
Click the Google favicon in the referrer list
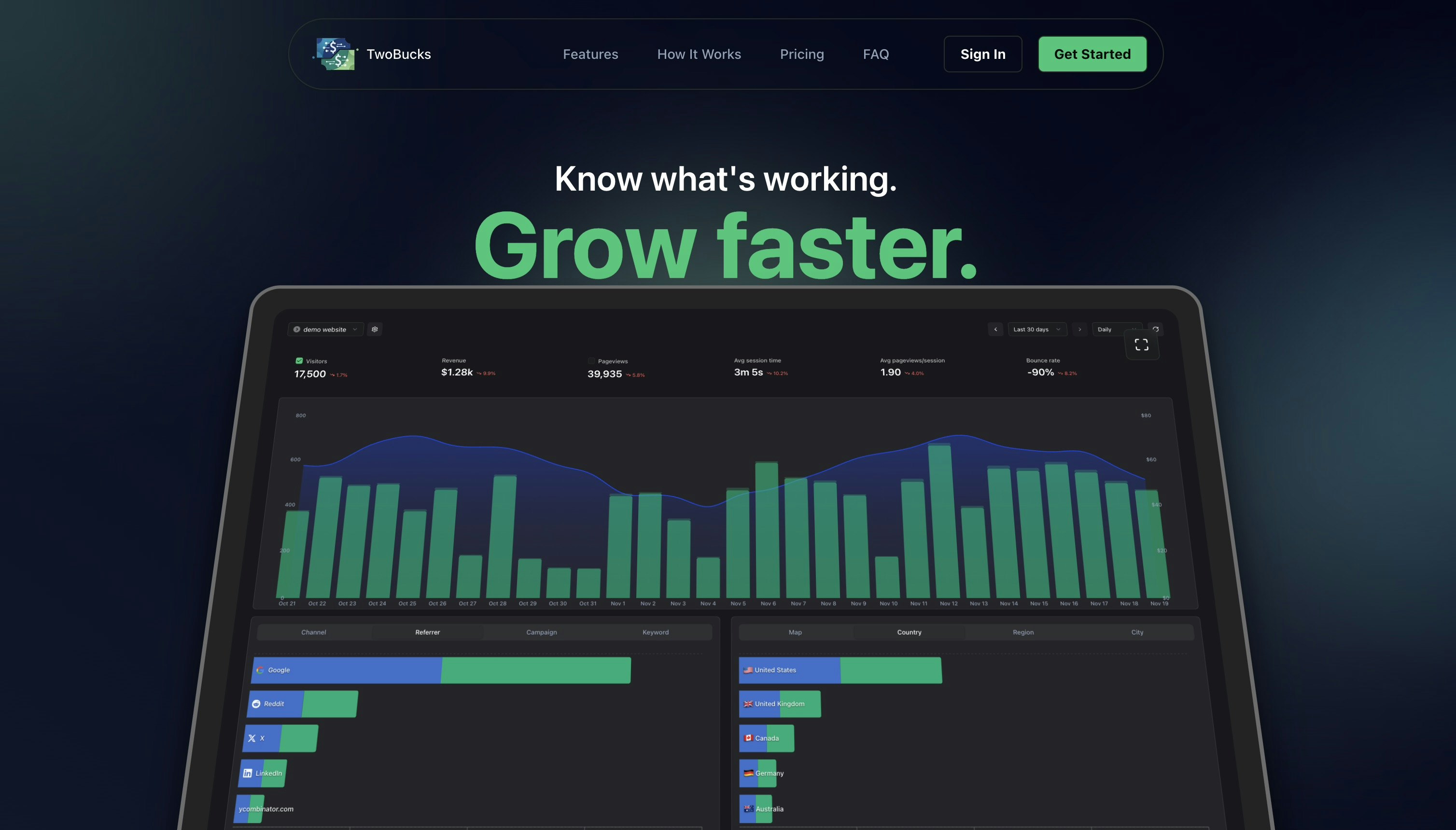261,670
